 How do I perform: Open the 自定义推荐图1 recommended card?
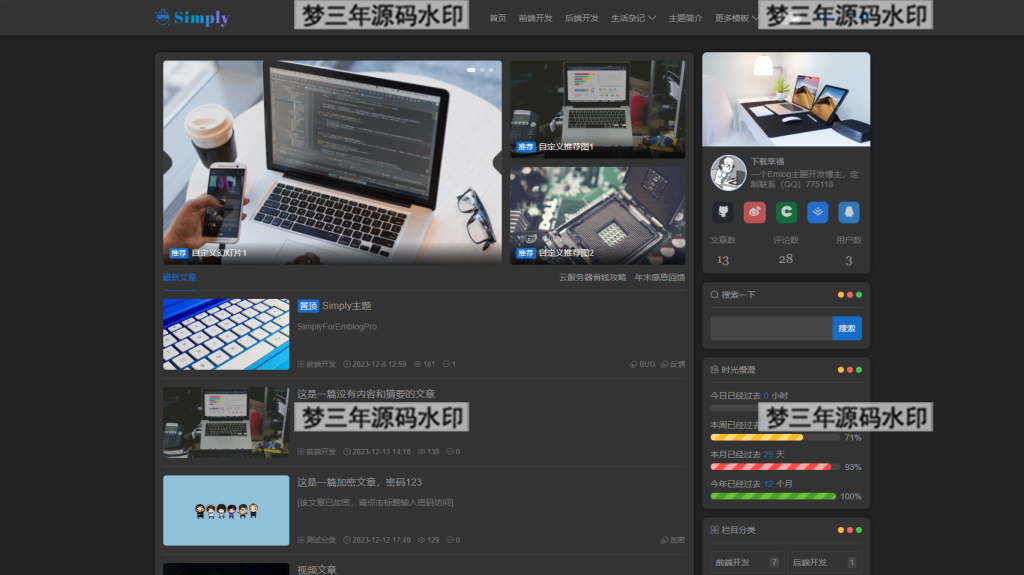pyautogui.click(x=598, y=109)
